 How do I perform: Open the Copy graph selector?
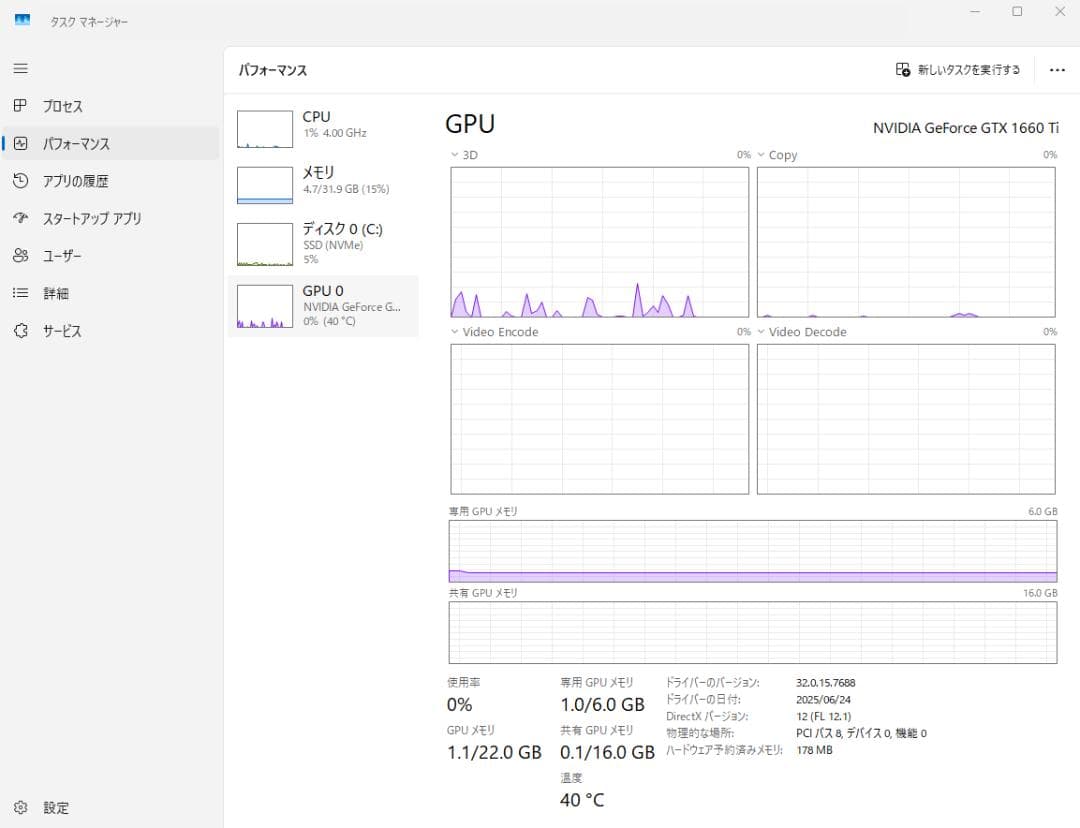point(762,155)
